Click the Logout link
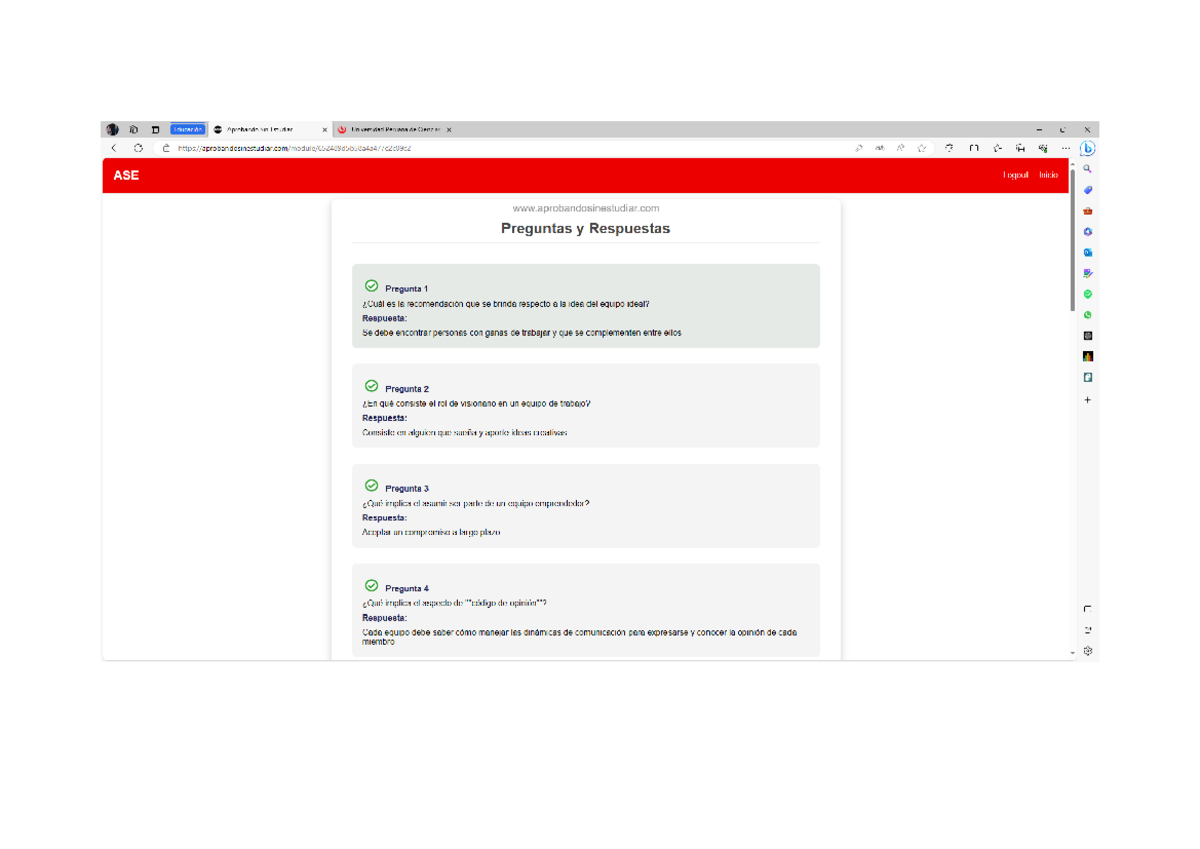 pyautogui.click(x=1014, y=175)
